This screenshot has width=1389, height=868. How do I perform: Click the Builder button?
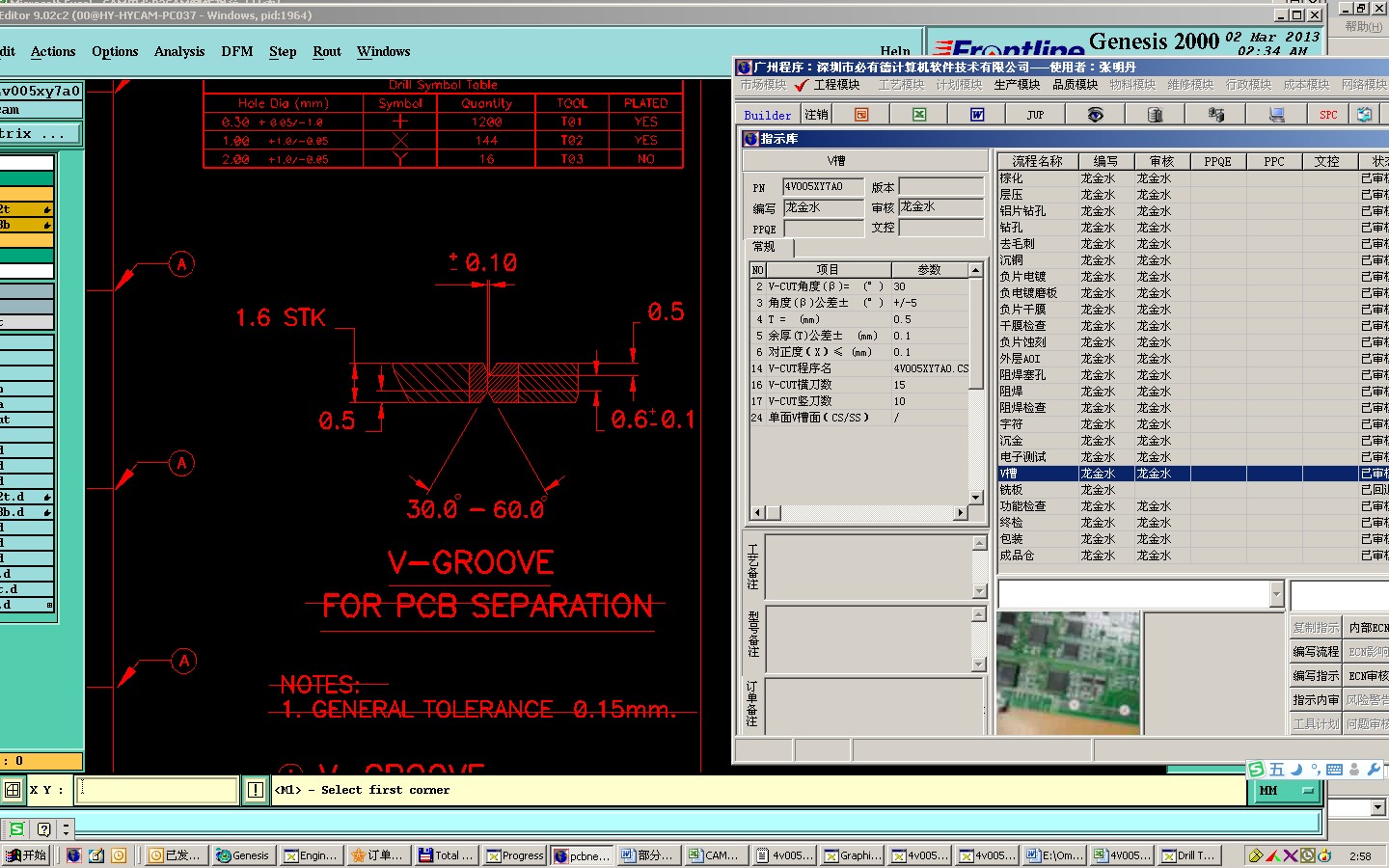point(768,115)
